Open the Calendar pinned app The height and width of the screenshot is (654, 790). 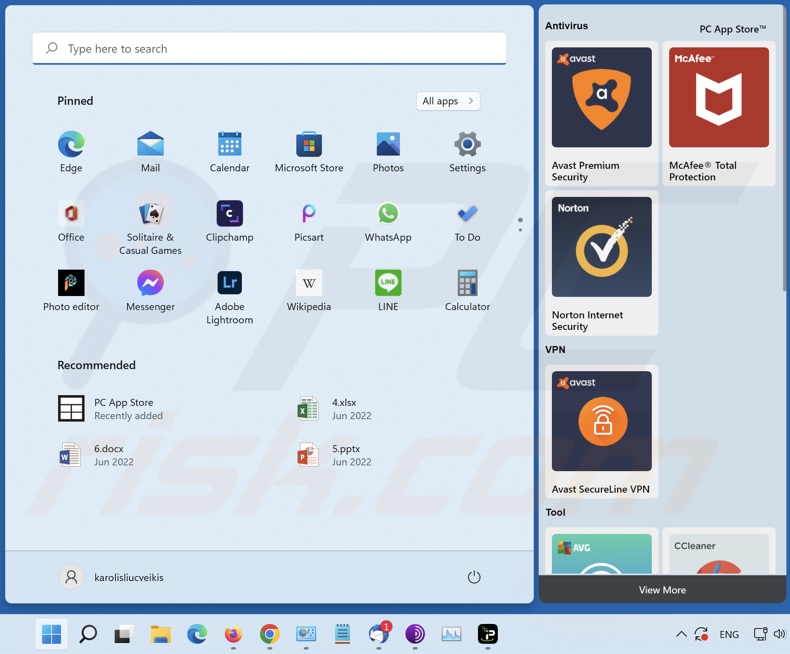(x=229, y=152)
